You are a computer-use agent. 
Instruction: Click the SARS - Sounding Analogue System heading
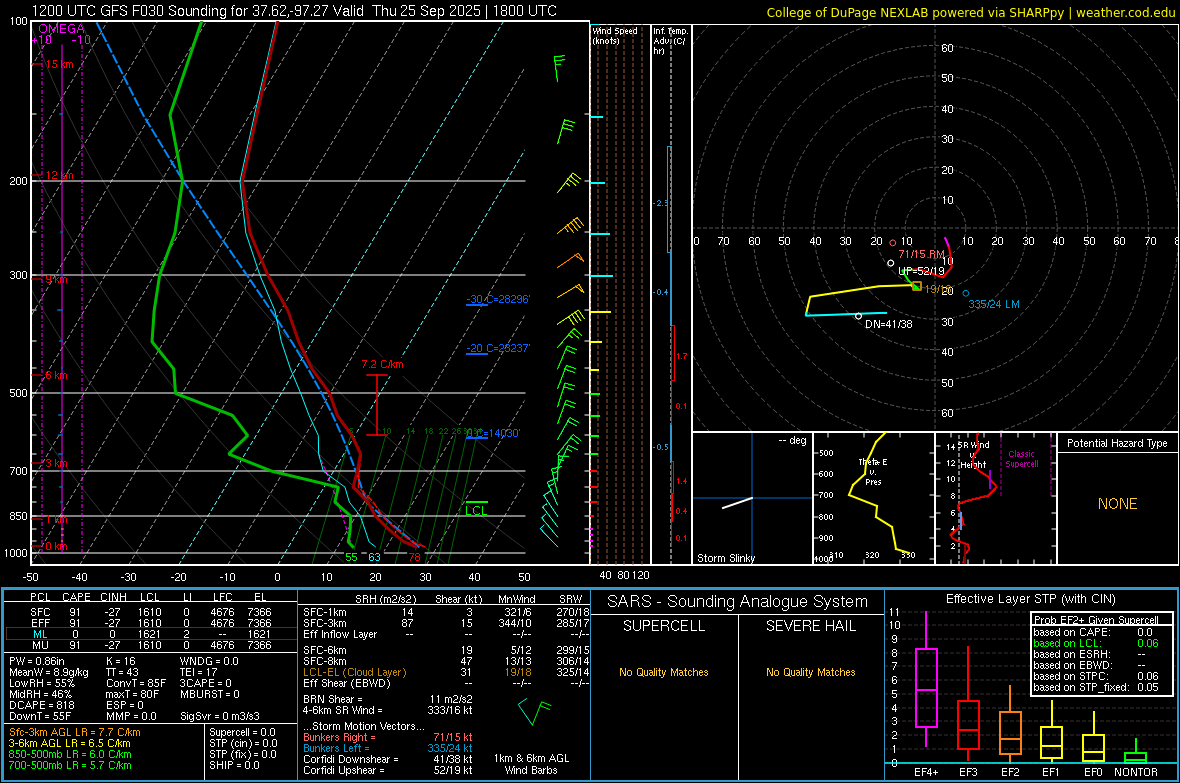click(x=738, y=602)
